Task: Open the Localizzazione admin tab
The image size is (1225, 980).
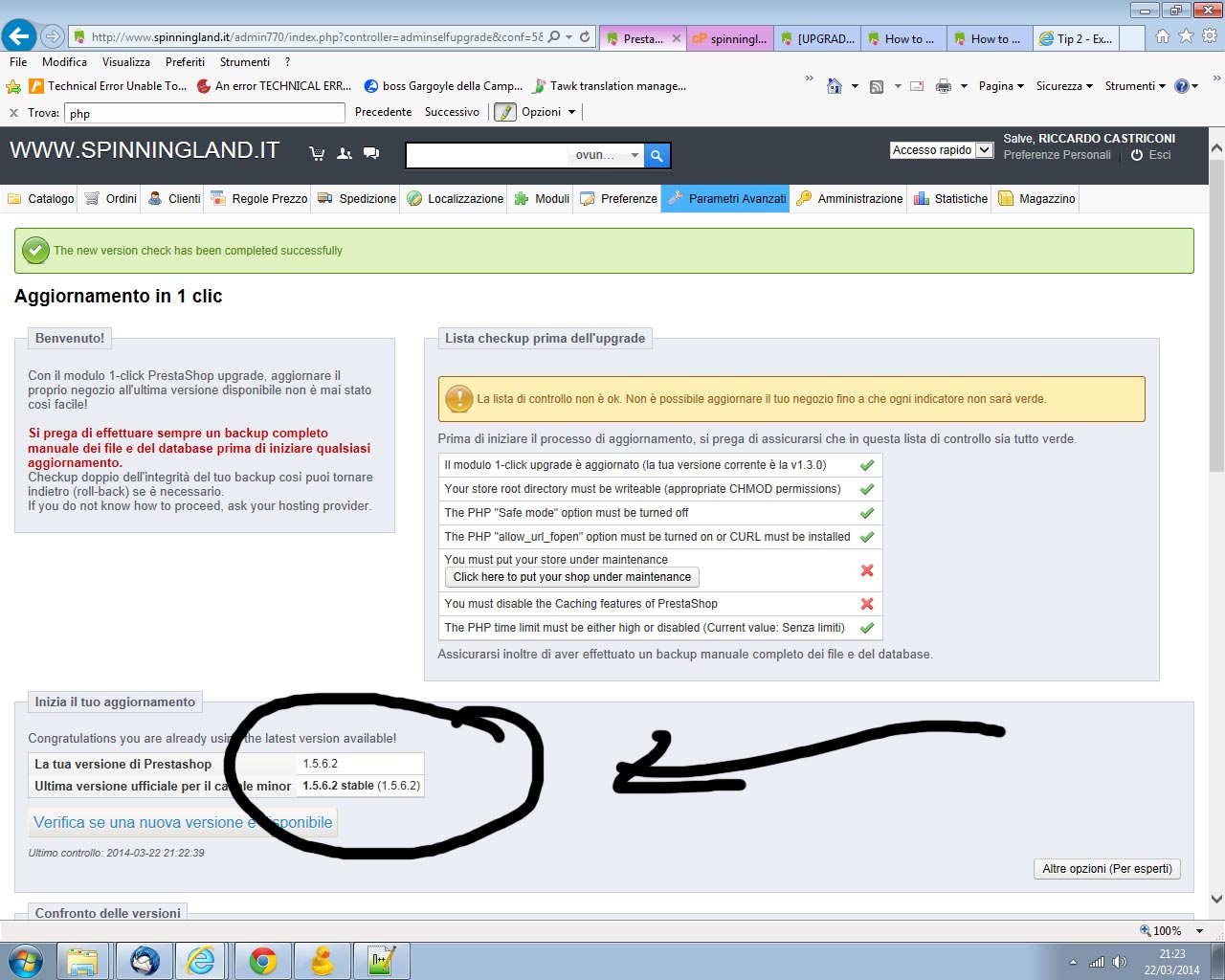Action: 455,198
